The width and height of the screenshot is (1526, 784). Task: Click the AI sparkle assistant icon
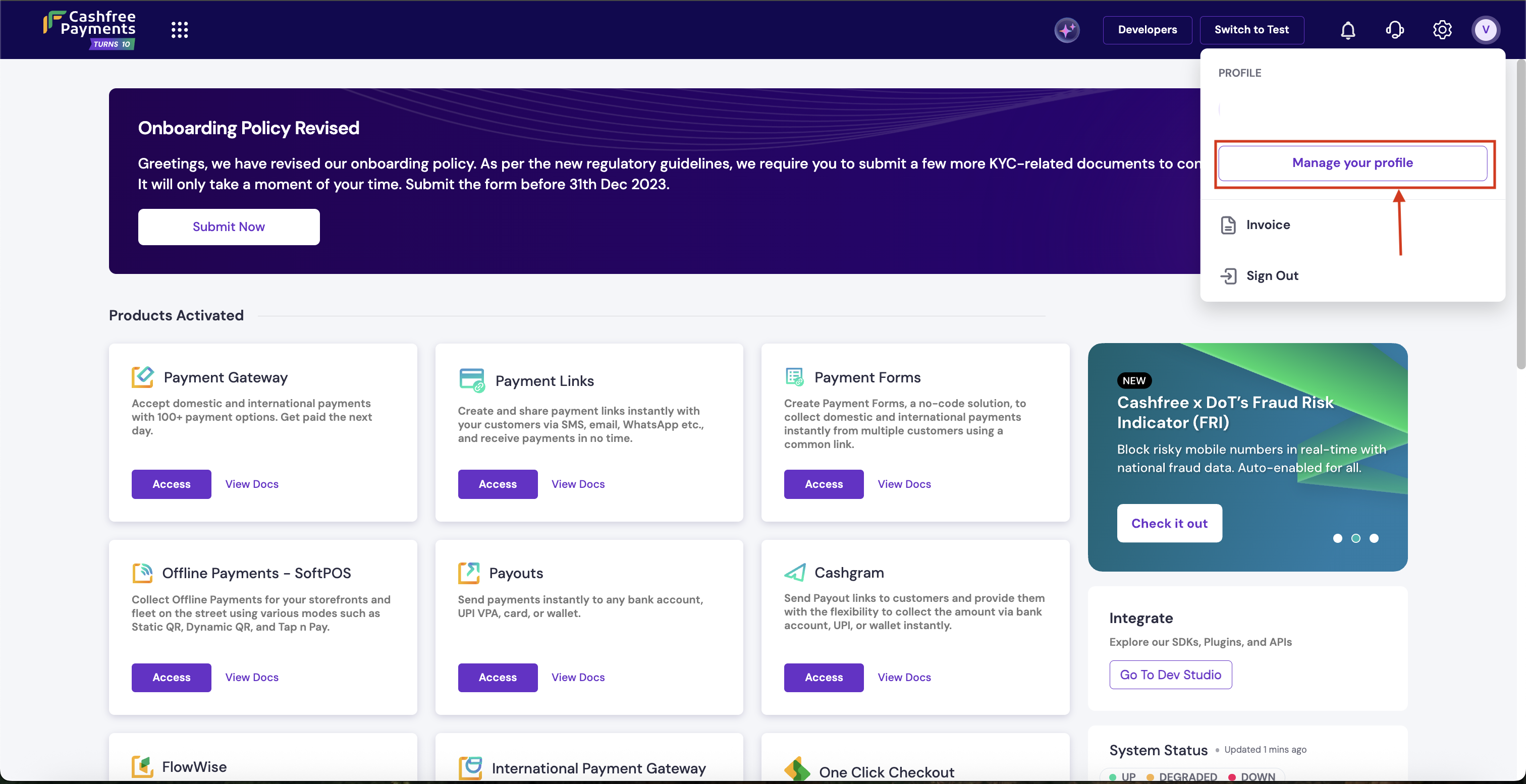[x=1067, y=30]
